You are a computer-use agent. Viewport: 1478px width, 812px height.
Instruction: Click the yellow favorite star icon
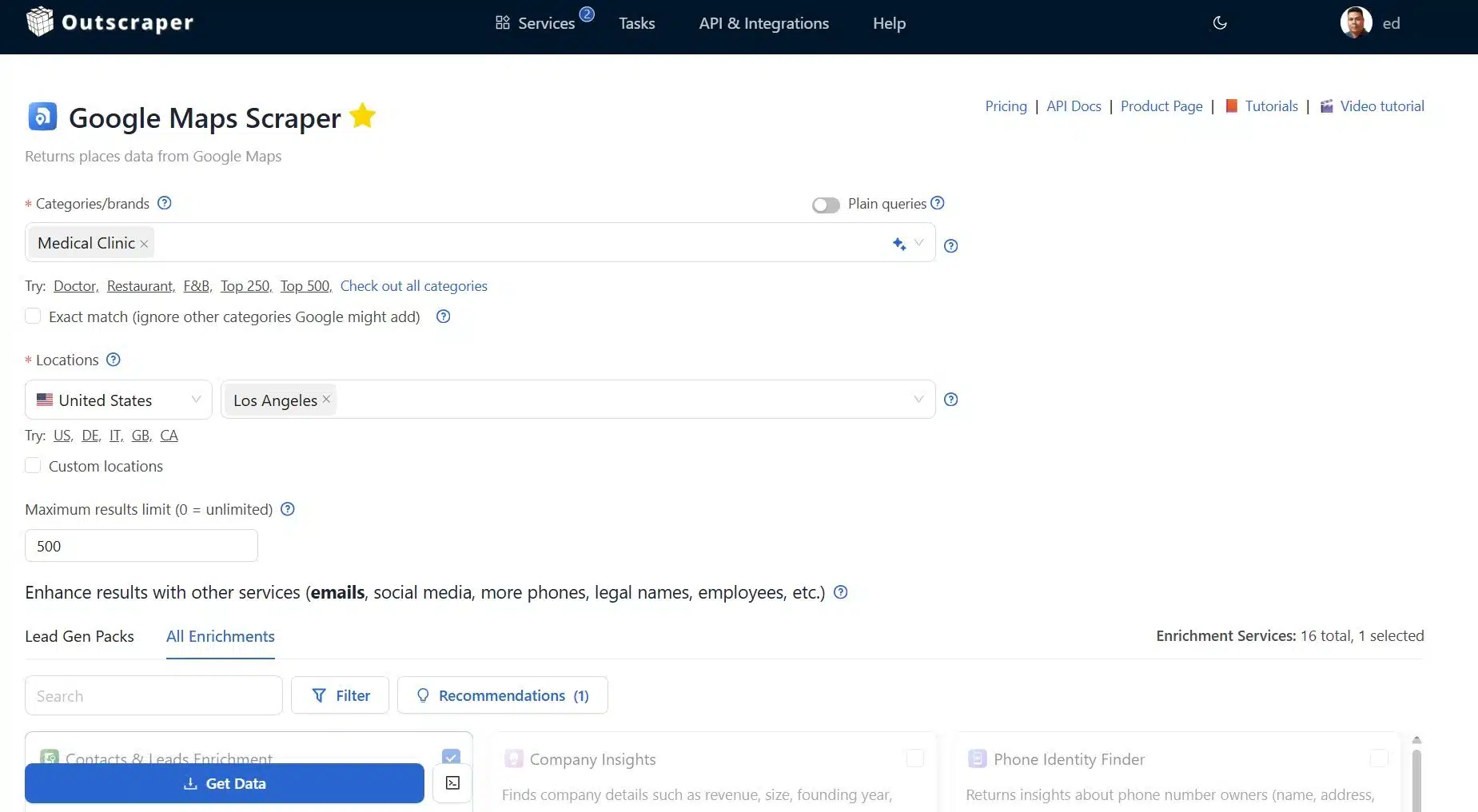(x=362, y=117)
